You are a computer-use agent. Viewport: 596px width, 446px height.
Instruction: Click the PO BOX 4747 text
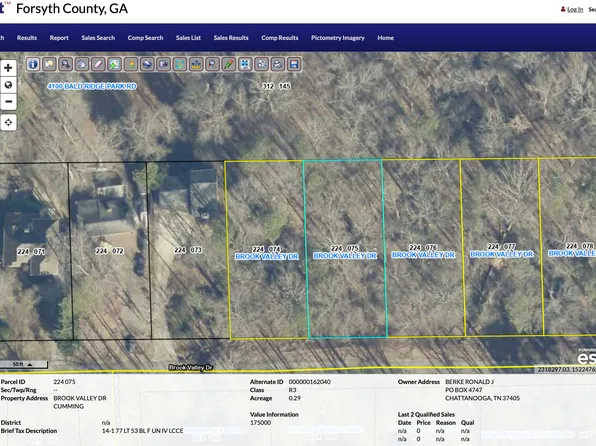(464, 390)
